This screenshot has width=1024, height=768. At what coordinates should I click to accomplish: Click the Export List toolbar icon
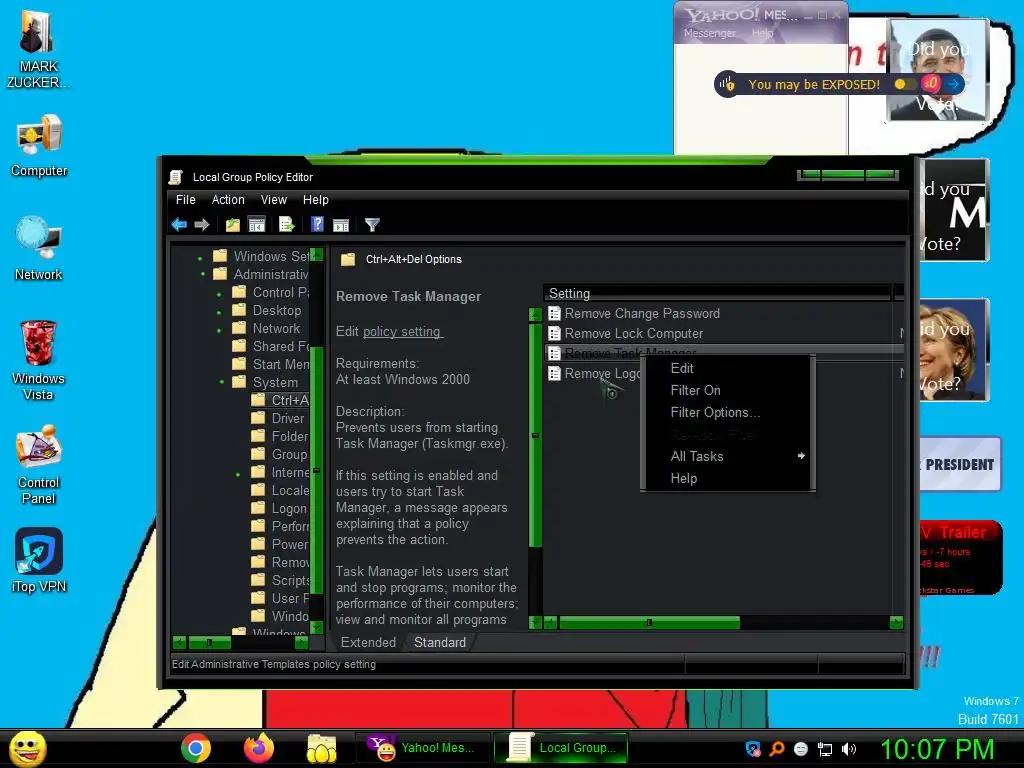(x=287, y=225)
